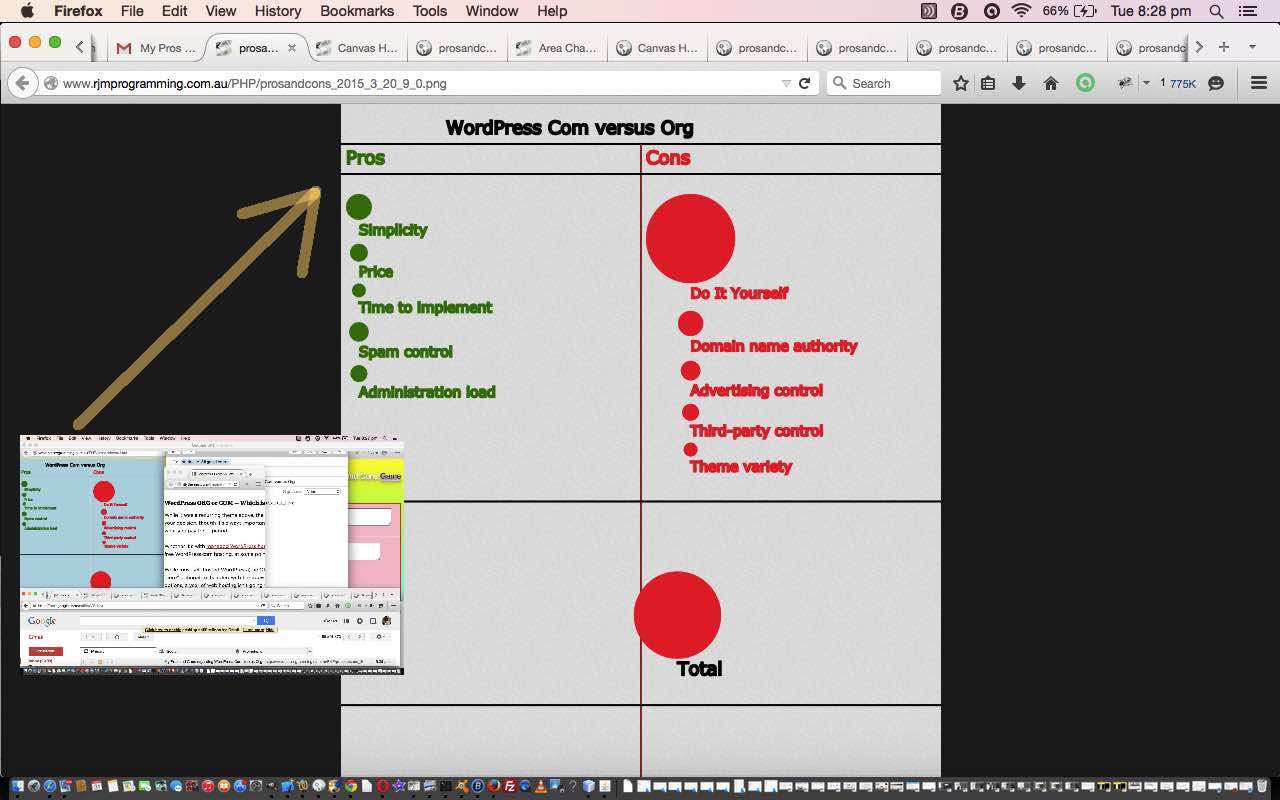
Task: Click the Price pro label
Action: (376, 272)
